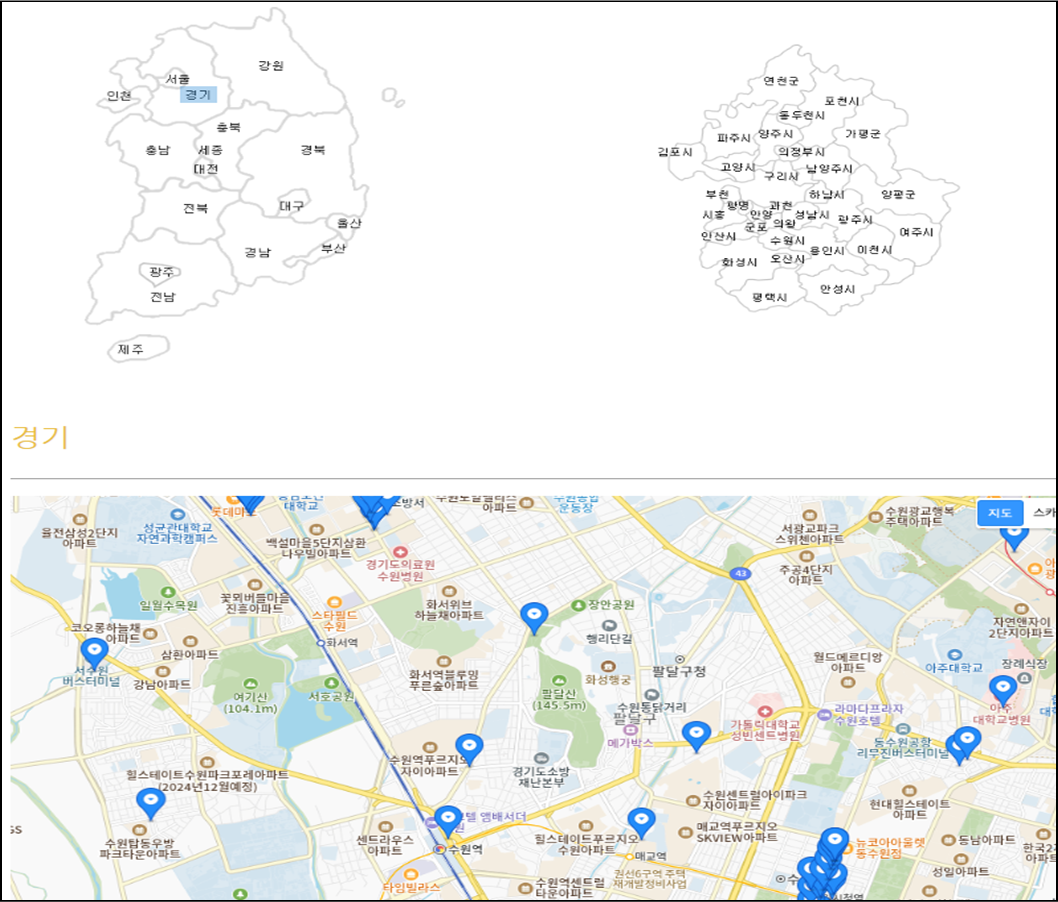Click the 스타필드 수원 shopping icon
This screenshot has width=1058, height=902.
click(x=333, y=602)
